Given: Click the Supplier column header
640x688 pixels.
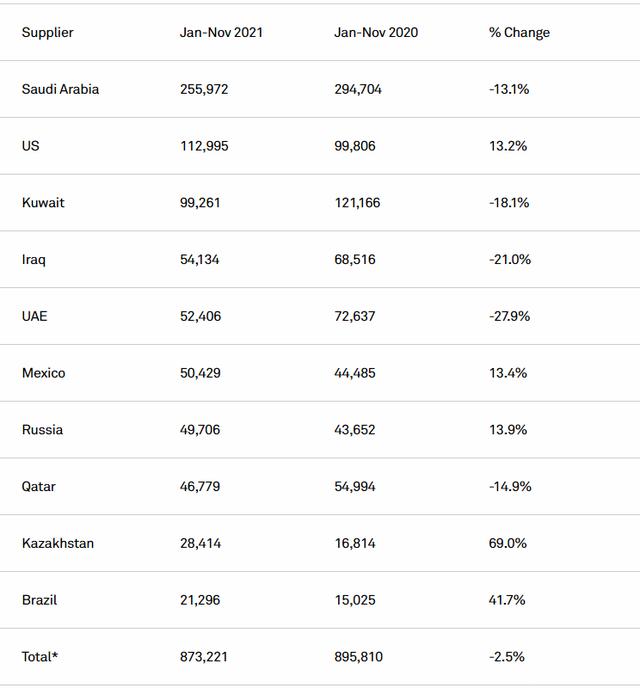Looking at the screenshot, I should (47, 32).
